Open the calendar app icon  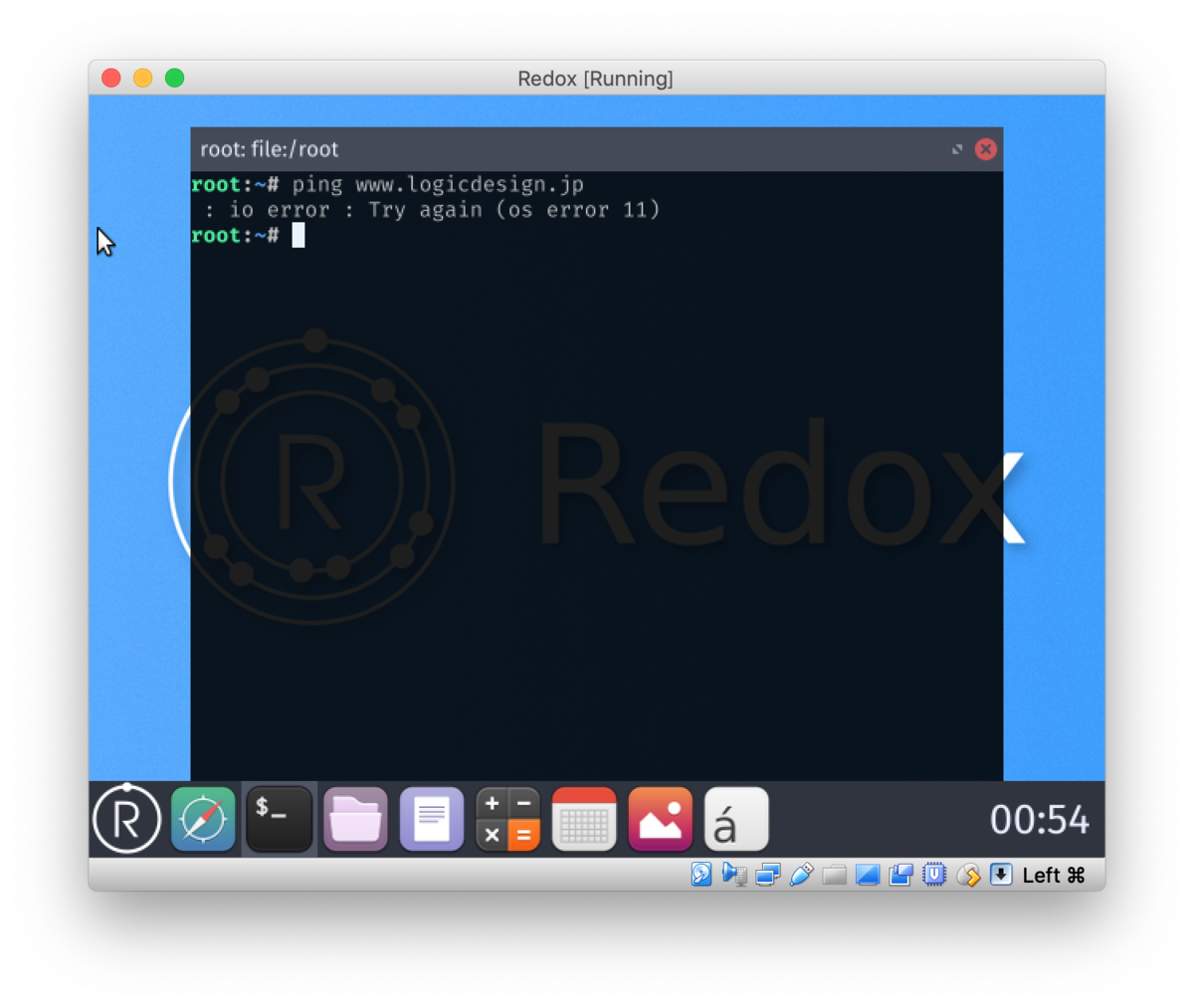(x=584, y=819)
